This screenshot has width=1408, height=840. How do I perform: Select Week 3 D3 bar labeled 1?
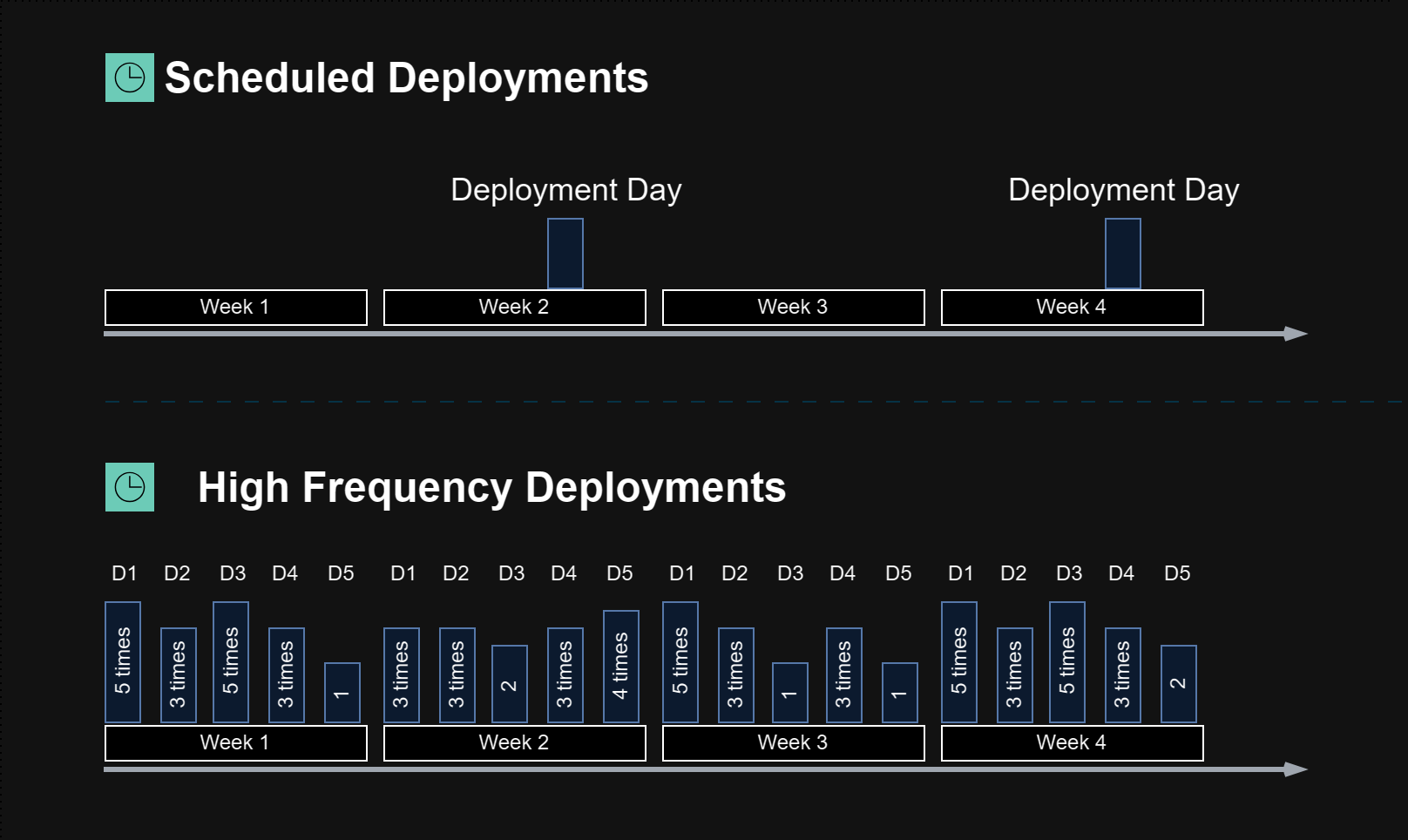click(x=790, y=693)
